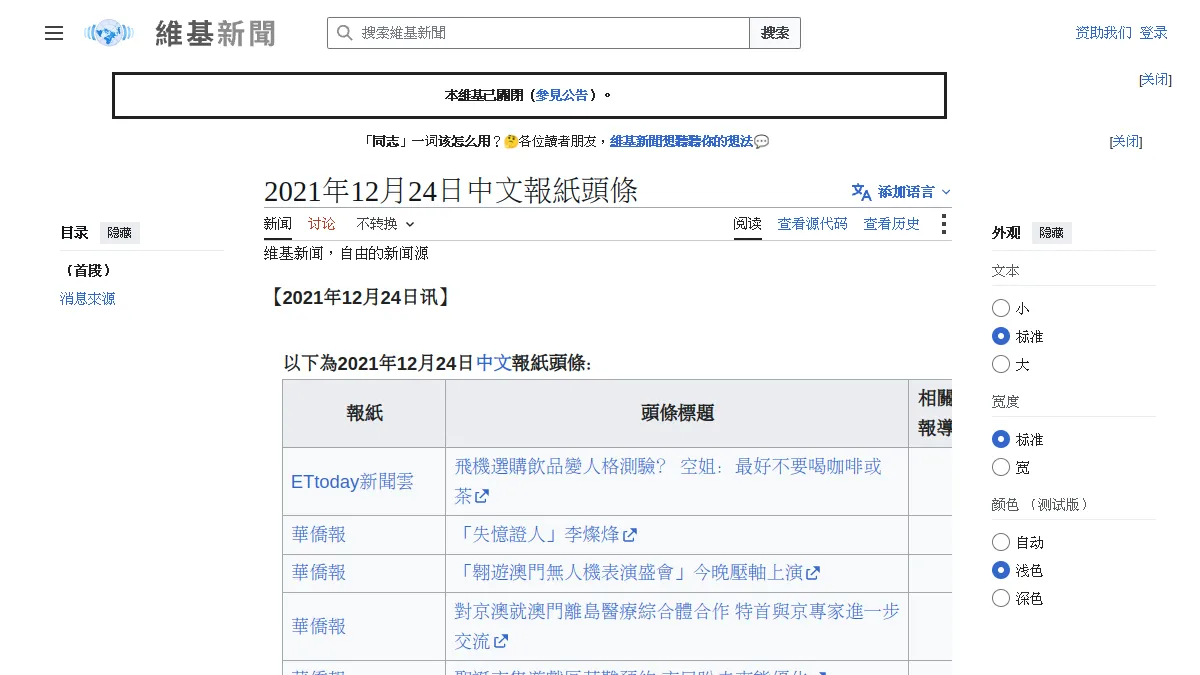
Task: Click external link icon after 李燦烽
Action: pyautogui.click(x=630, y=535)
